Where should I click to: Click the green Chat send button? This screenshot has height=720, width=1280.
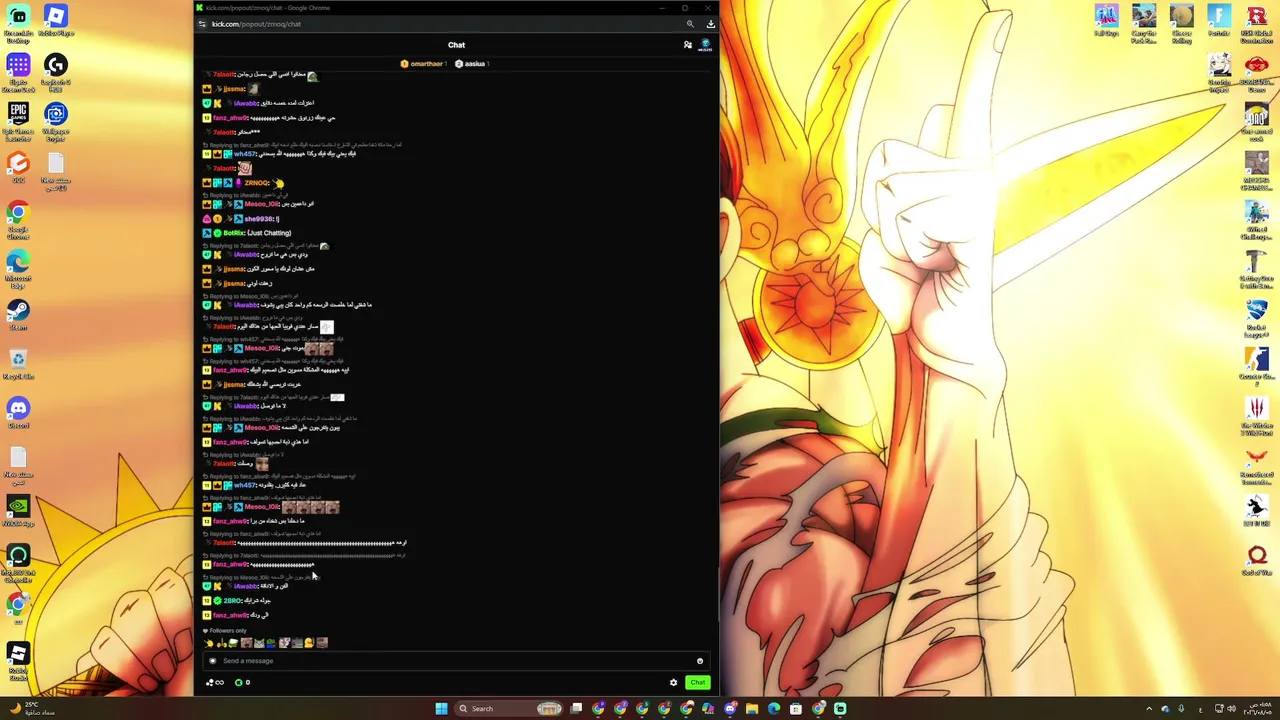click(697, 683)
